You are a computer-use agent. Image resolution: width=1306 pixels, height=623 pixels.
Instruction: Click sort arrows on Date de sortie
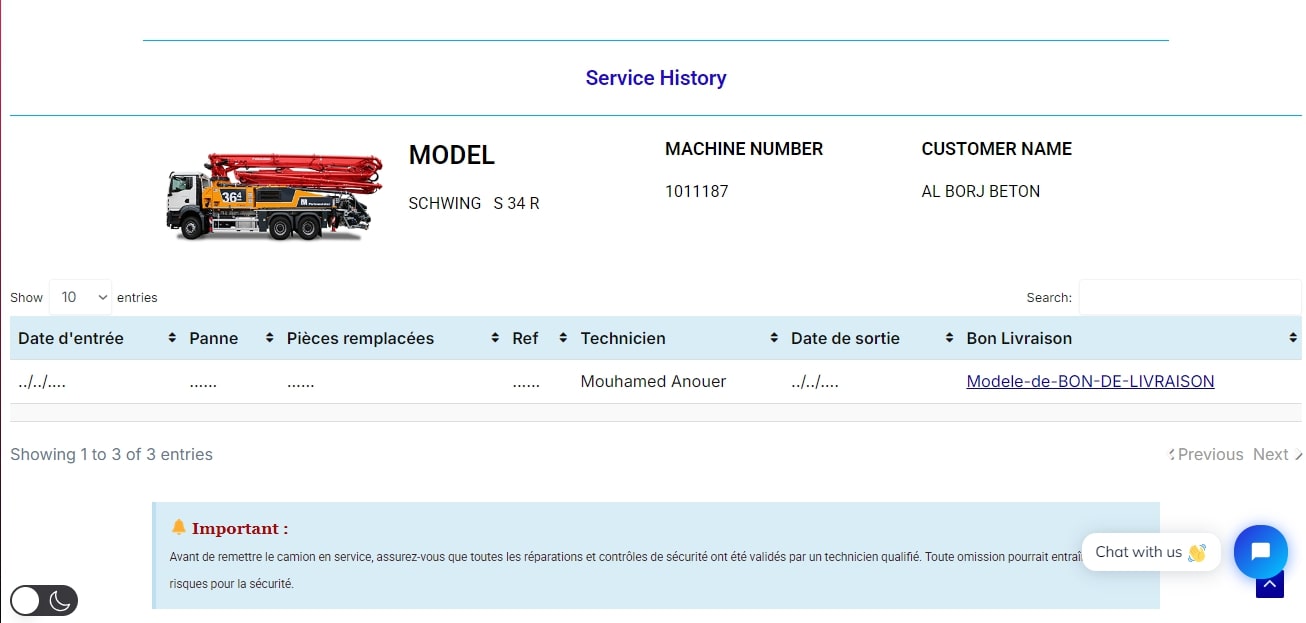949,338
